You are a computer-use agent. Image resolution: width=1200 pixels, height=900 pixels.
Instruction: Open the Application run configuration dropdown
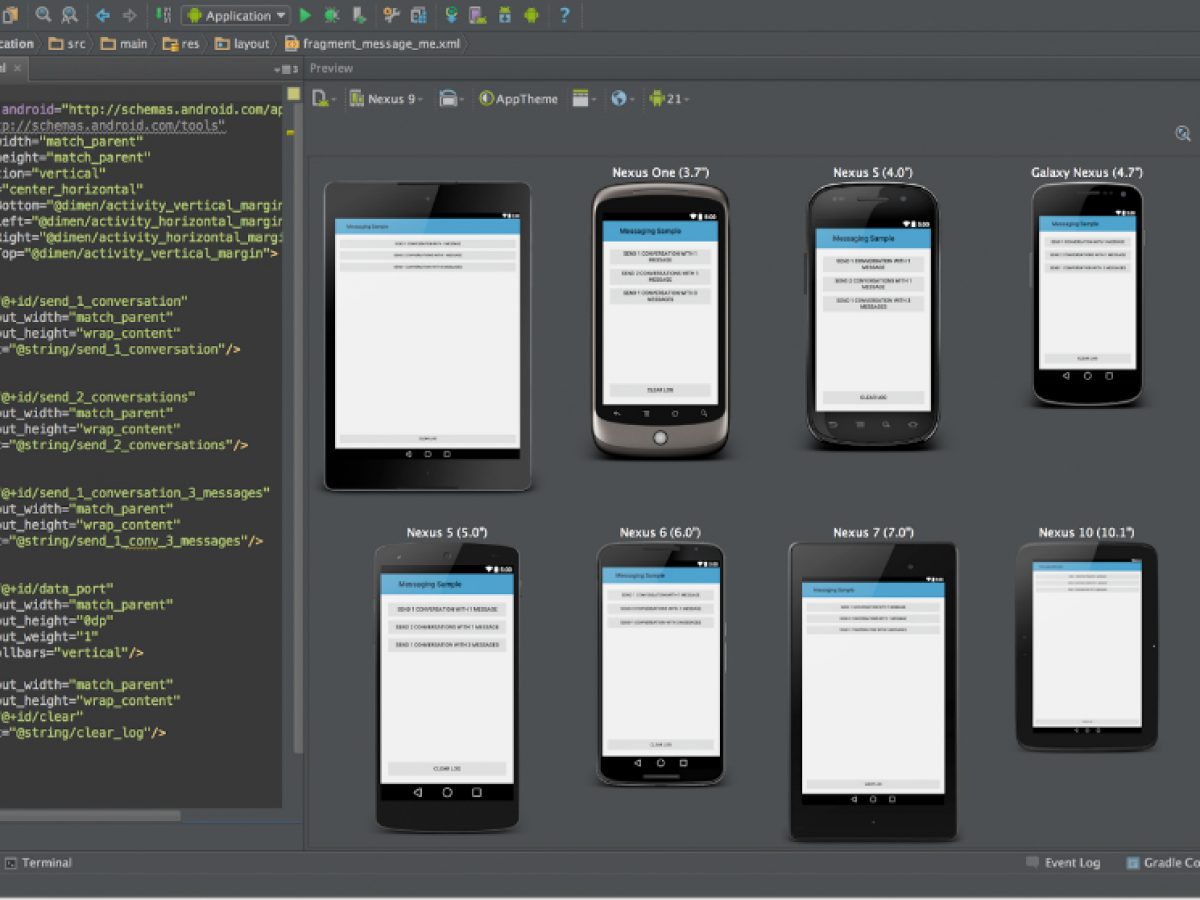coord(236,15)
